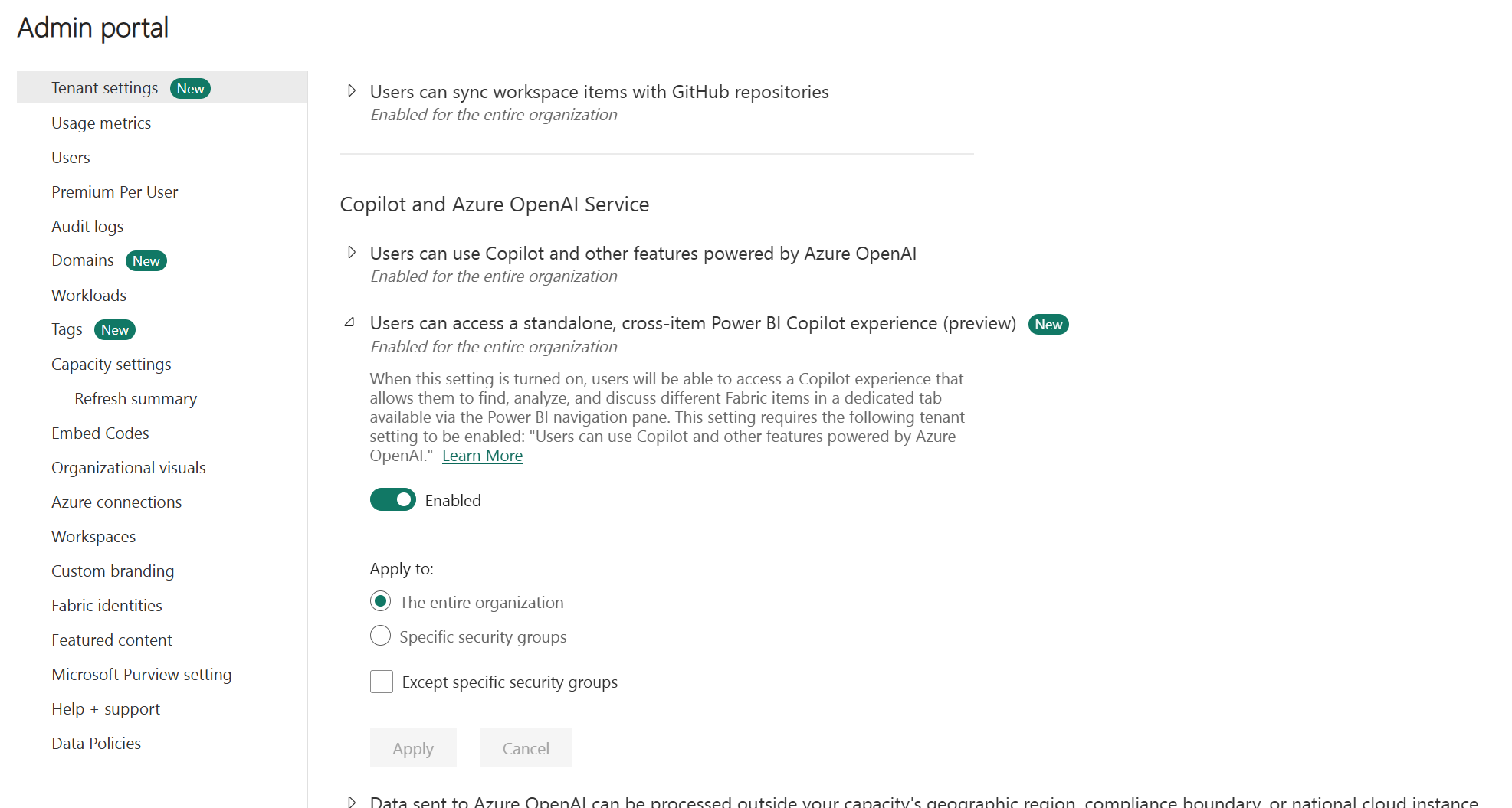Expand the data sent to Azure OpenAI setting
Screen dimensions: 1512x808
point(352,802)
